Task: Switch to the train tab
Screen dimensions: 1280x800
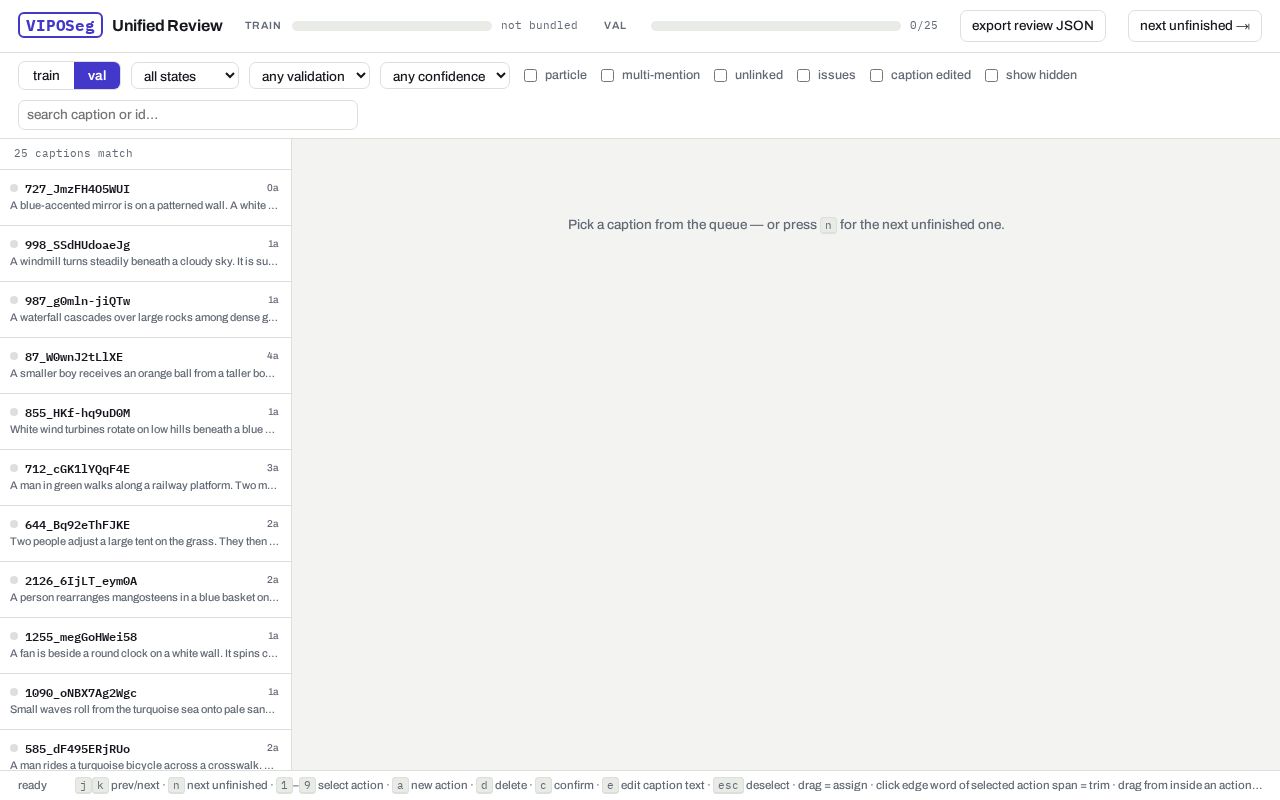Action: coord(46,76)
